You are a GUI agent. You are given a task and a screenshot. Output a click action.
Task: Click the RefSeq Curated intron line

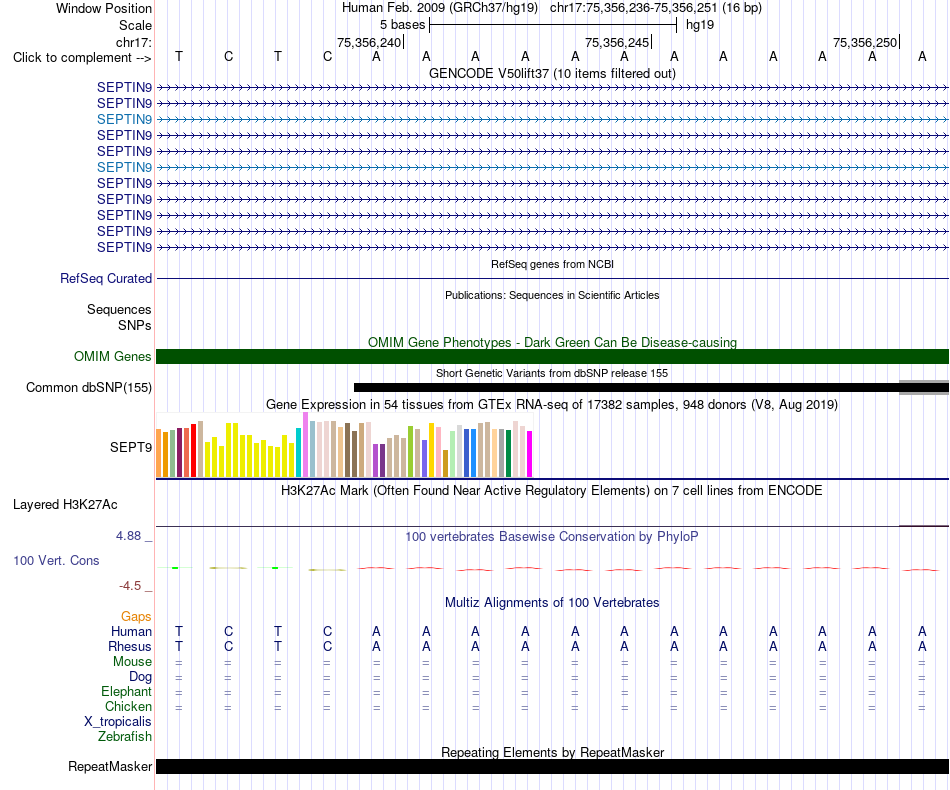pos(552,279)
